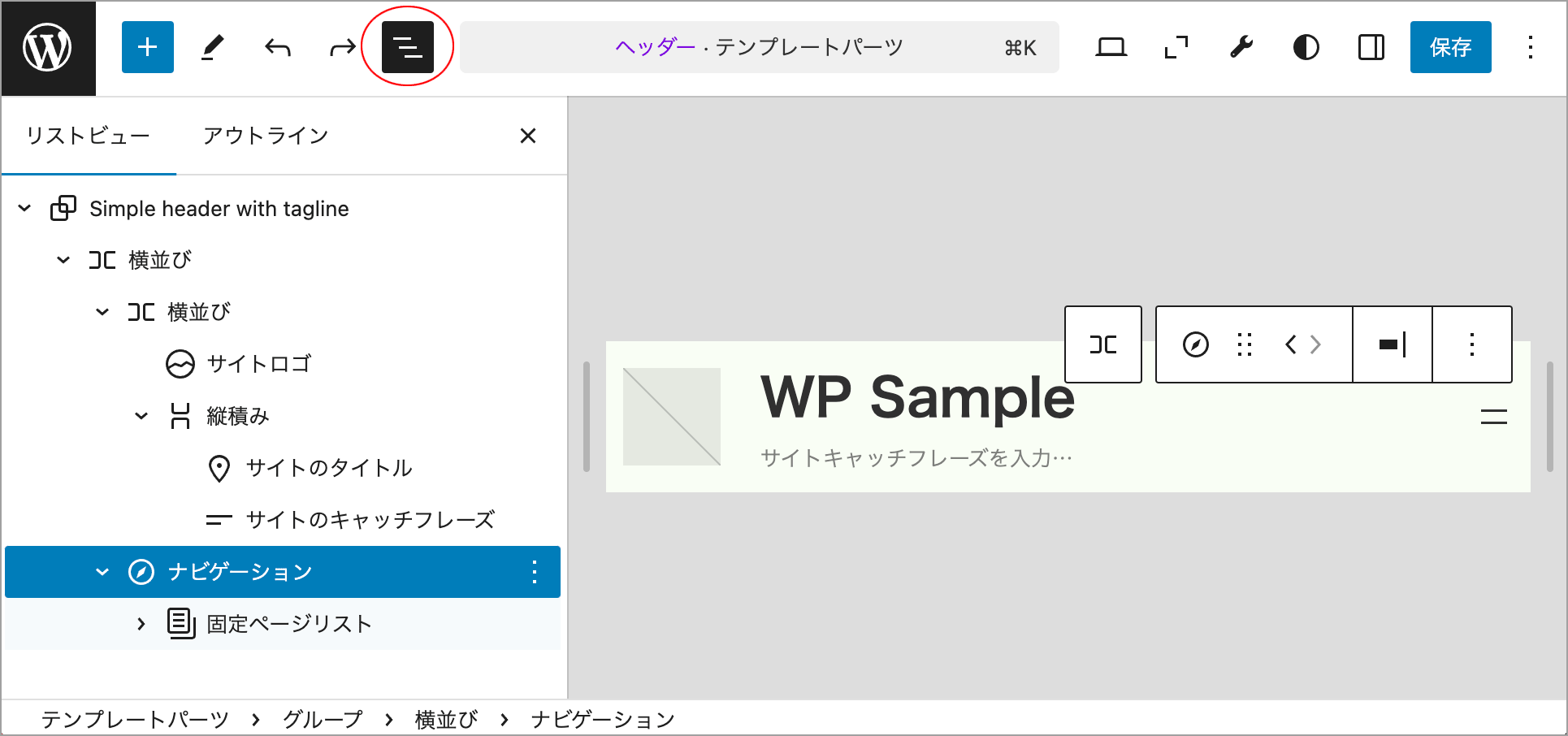Click the WordPress logo icon
This screenshot has height=736, width=1568.
point(47,48)
